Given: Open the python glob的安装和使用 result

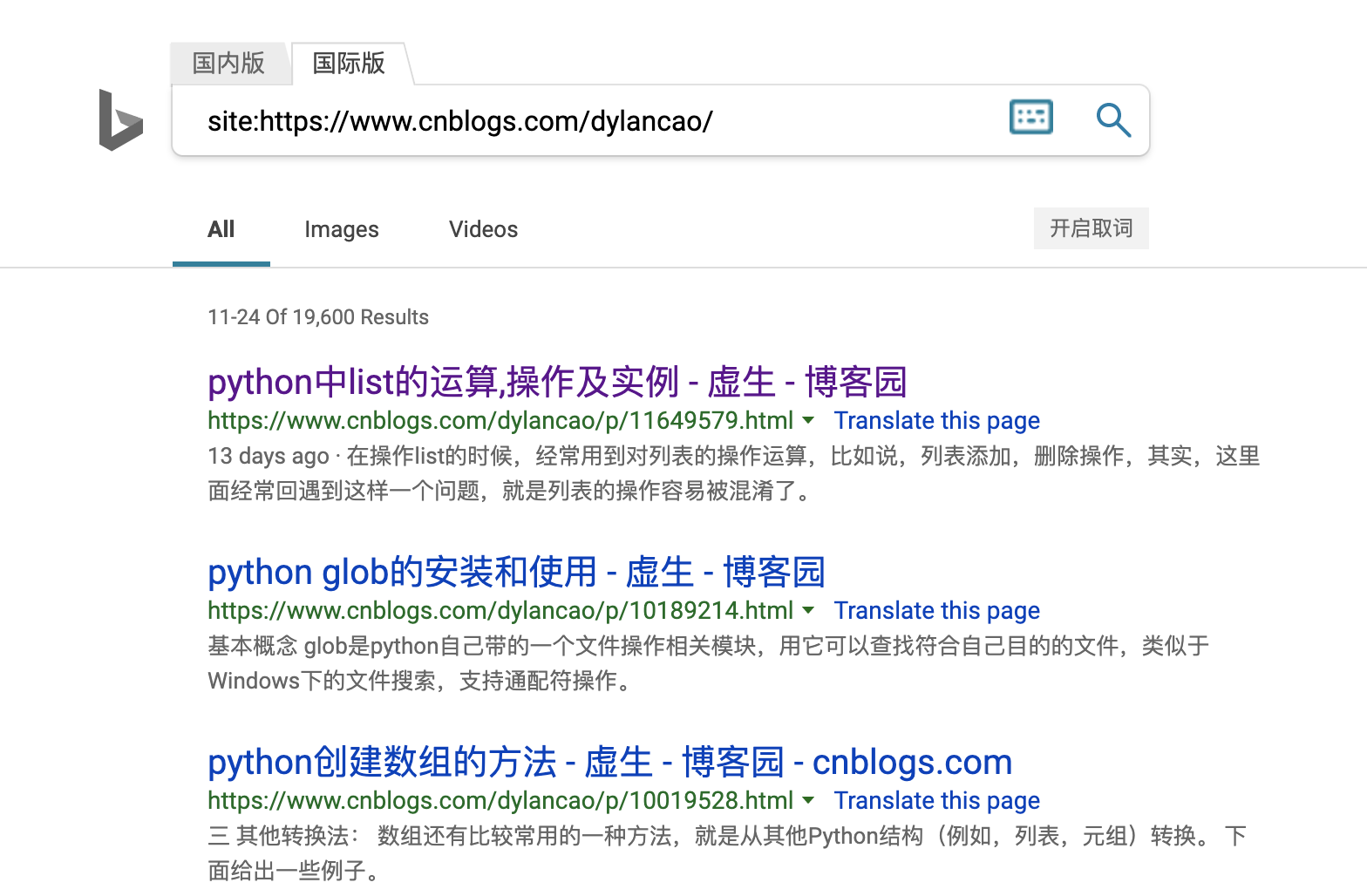Looking at the screenshot, I should [516, 572].
